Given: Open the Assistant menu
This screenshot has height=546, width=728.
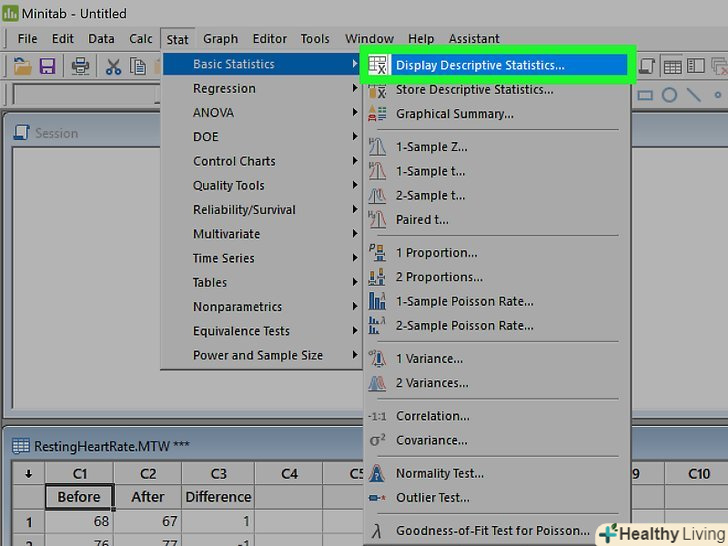Looking at the screenshot, I should (474, 39).
